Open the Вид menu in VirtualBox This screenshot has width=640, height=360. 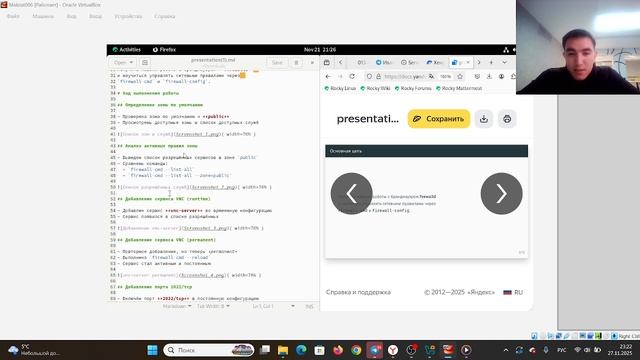71,16
